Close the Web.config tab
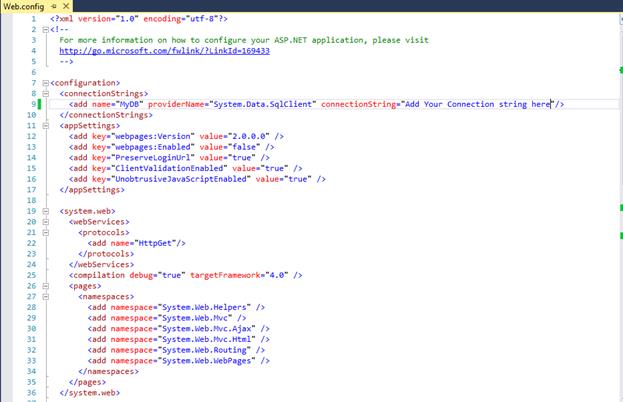Viewport: 623px width, 402px height. click(66, 6)
